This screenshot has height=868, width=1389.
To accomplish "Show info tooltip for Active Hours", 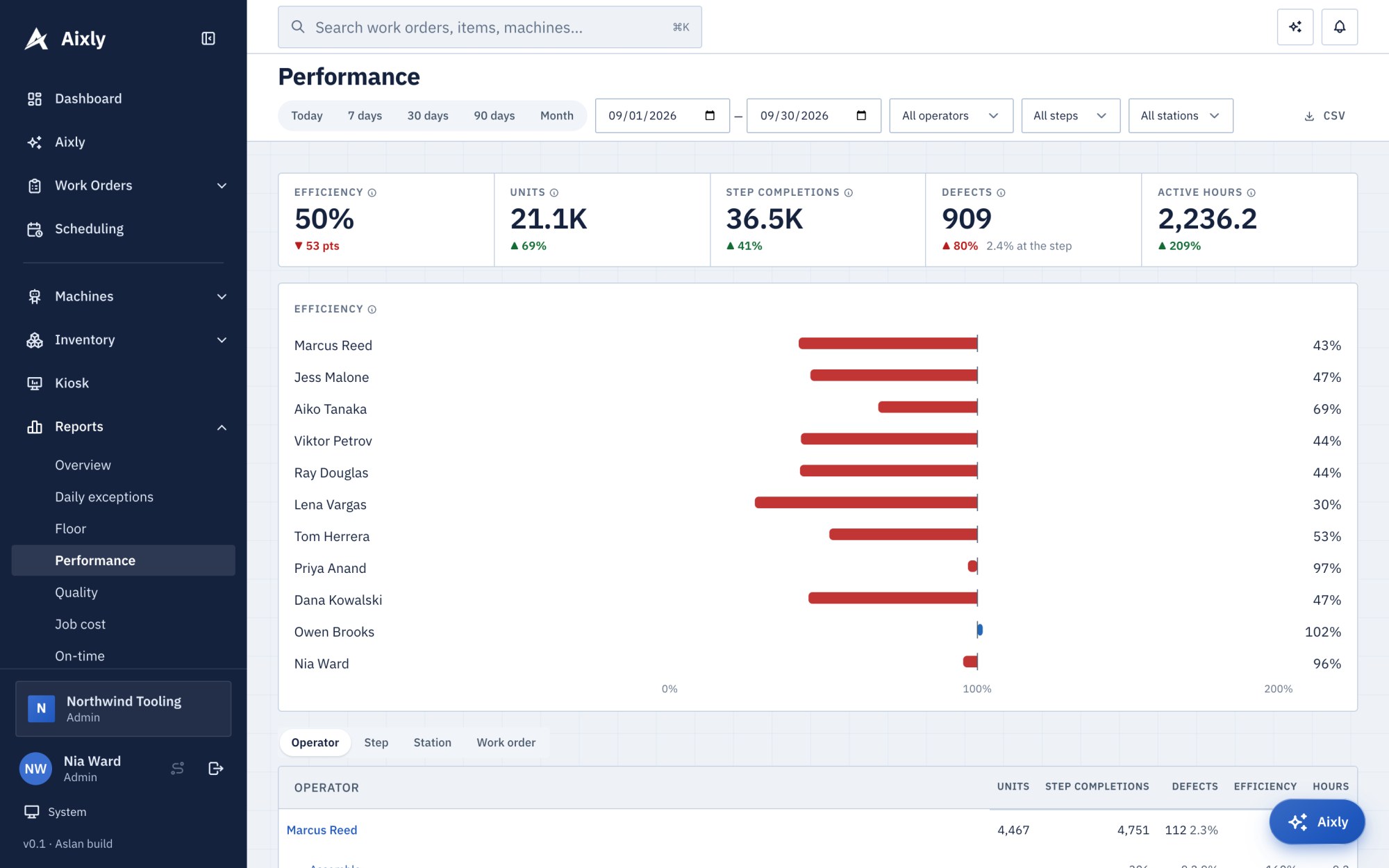I will coord(1251,192).
